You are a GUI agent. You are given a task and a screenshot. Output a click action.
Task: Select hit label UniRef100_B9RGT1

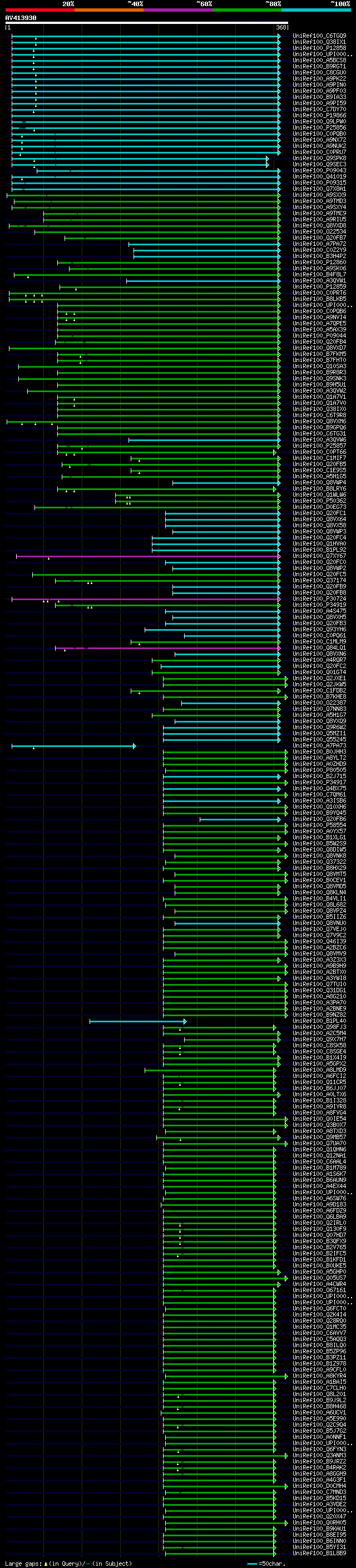pos(319,66)
